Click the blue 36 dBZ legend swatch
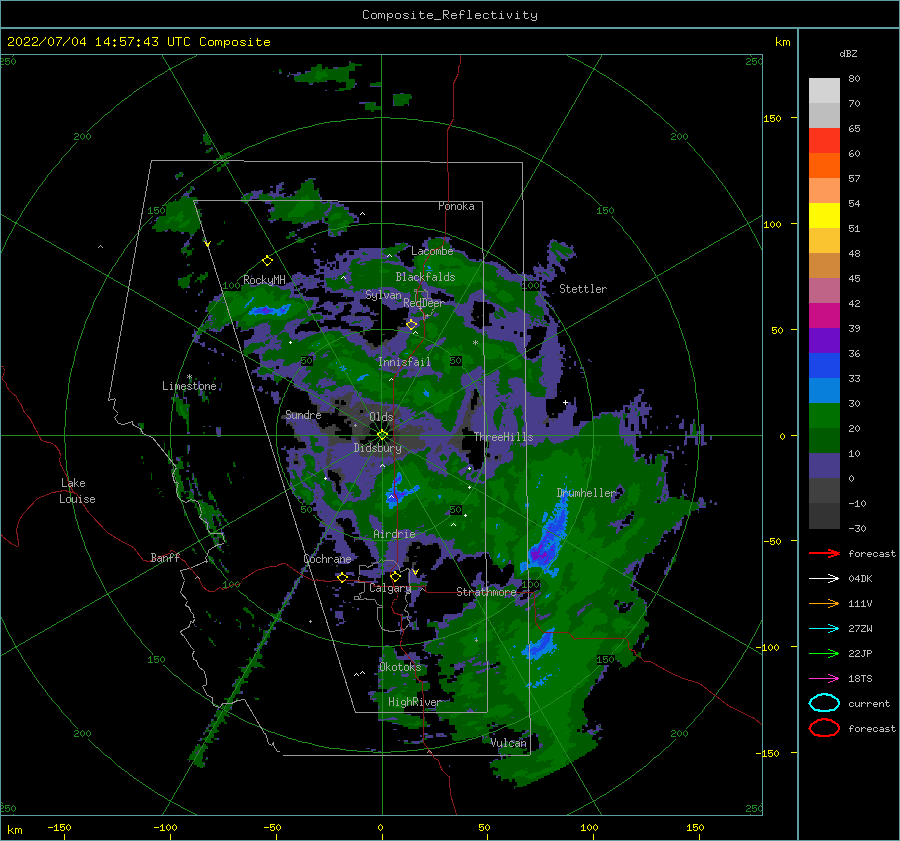 [x=824, y=365]
